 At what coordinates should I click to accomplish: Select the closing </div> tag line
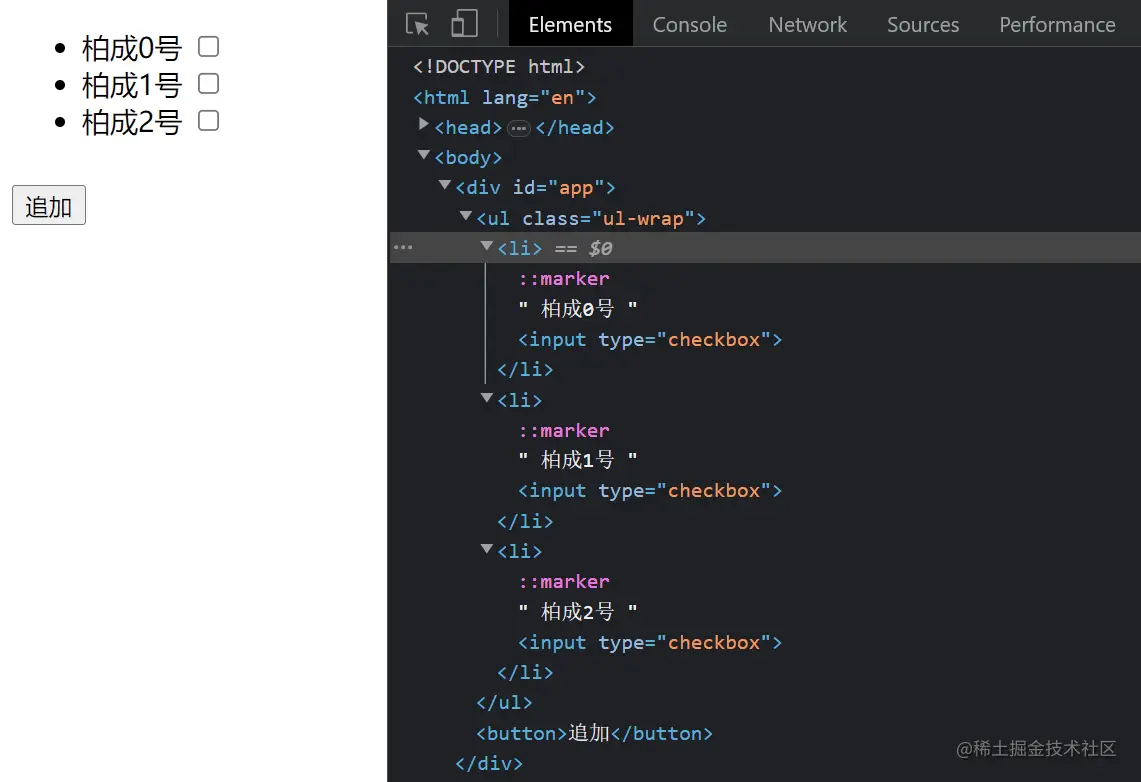pyautogui.click(x=489, y=764)
